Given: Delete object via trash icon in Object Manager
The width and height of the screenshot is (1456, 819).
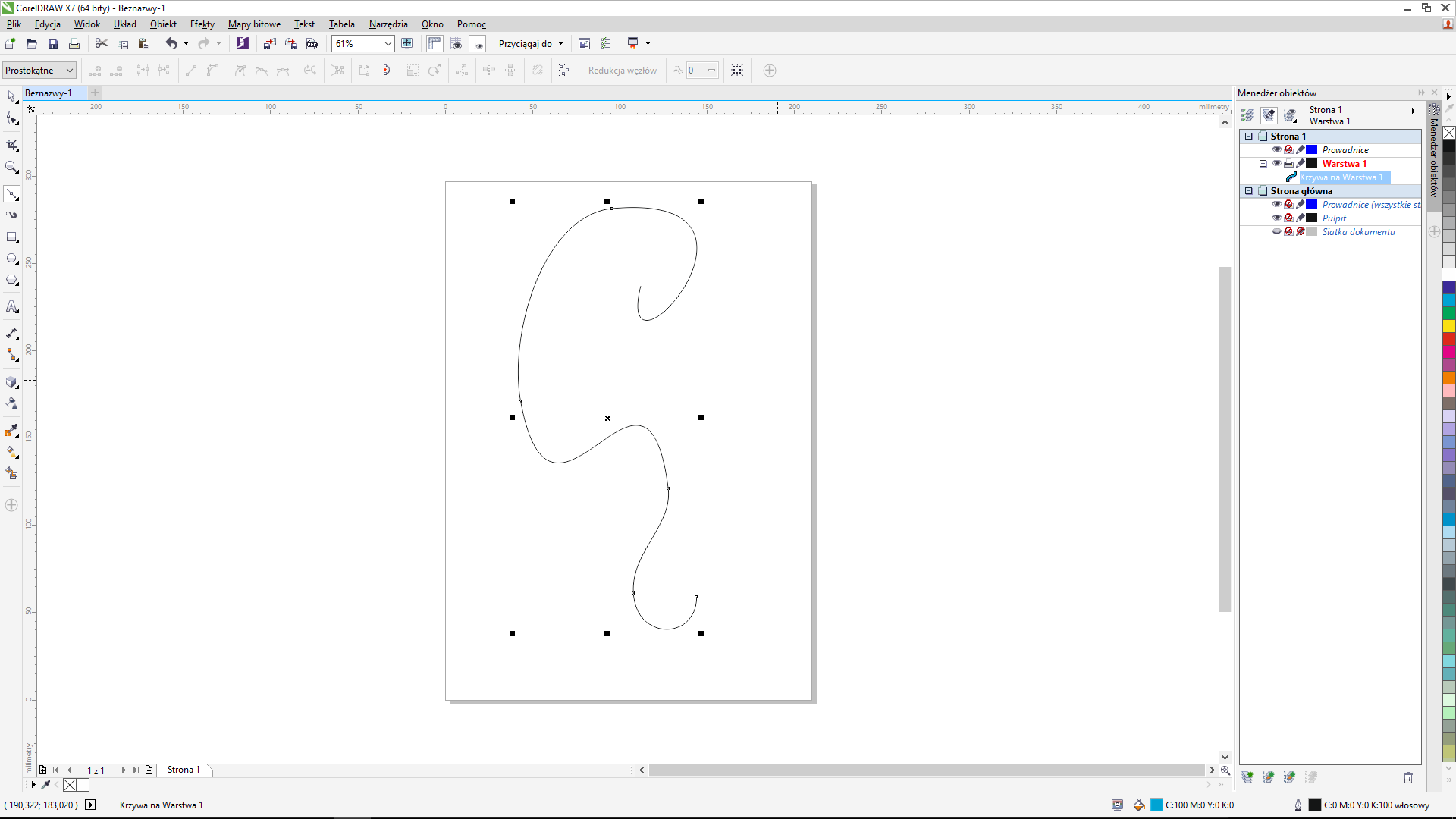Looking at the screenshot, I should coord(1408,777).
